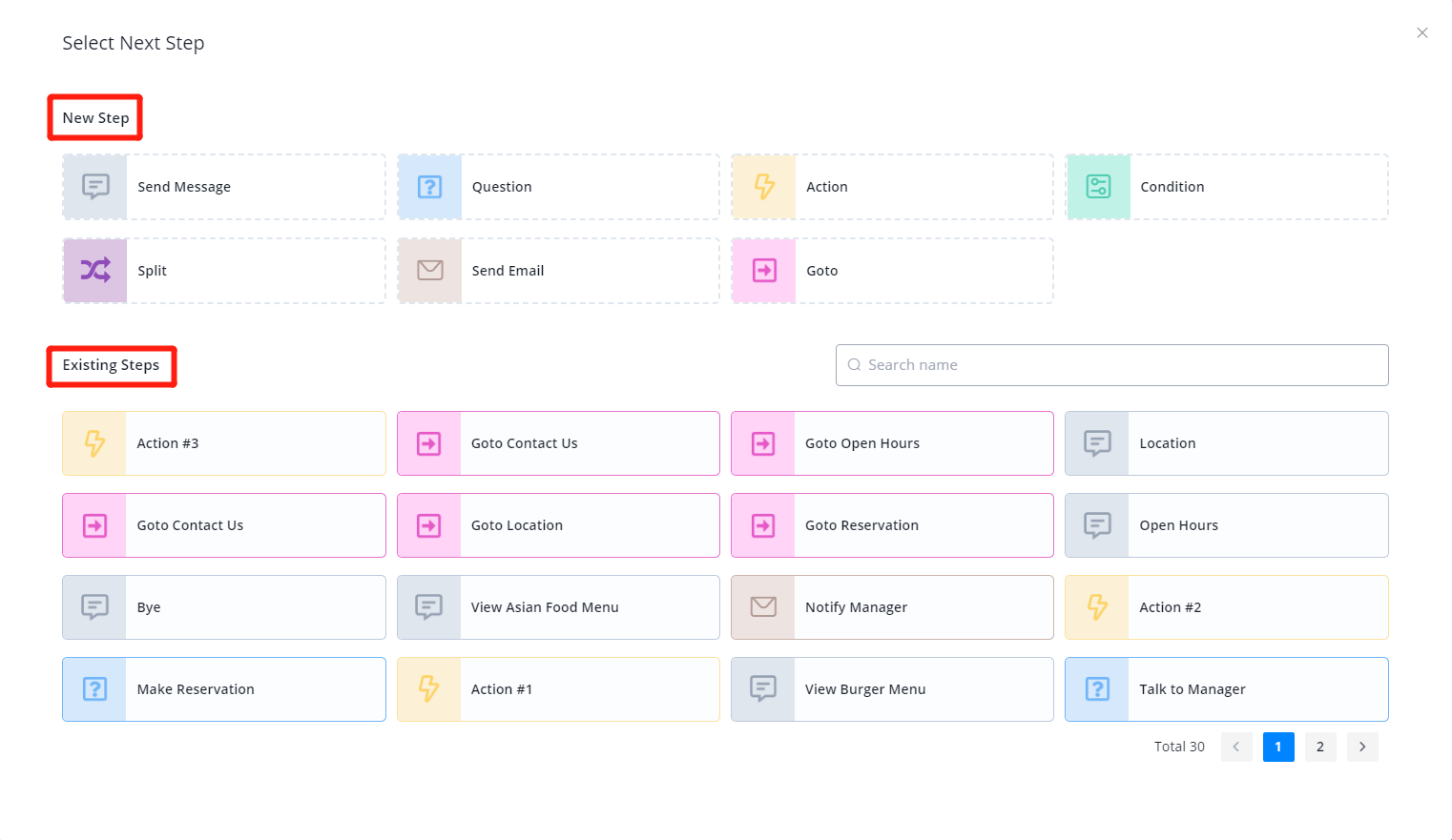Screen dimensions: 1452x840
Task: Select the Make Reservation question icon
Action: 94,689
